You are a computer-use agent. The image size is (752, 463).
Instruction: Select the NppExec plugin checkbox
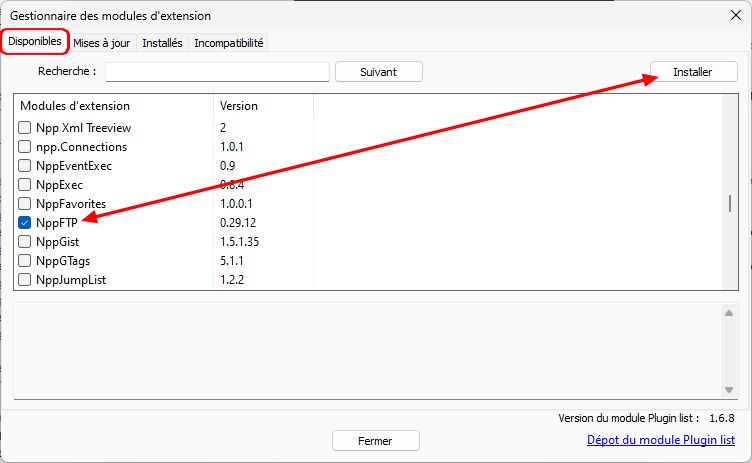(24, 185)
